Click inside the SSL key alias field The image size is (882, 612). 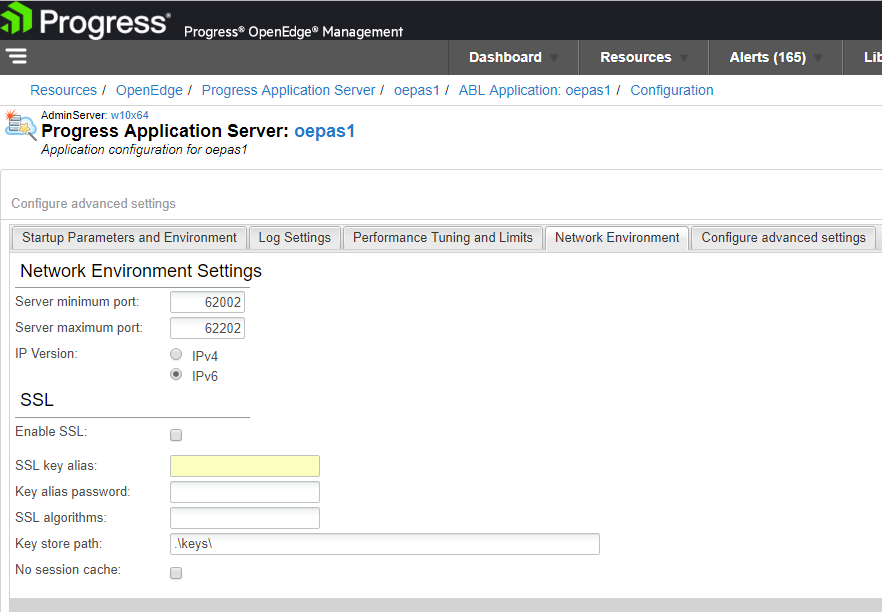point(244,465)
